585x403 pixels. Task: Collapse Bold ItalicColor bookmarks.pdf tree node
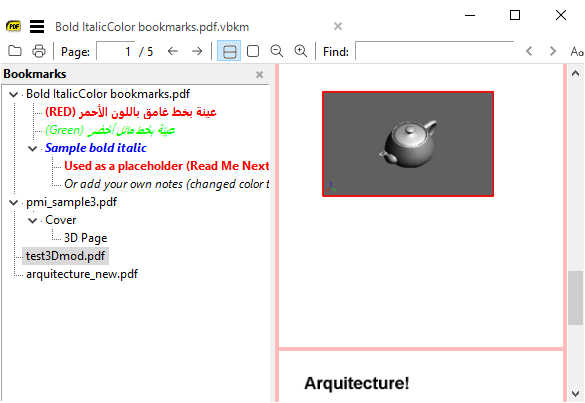tap(13, 94)
